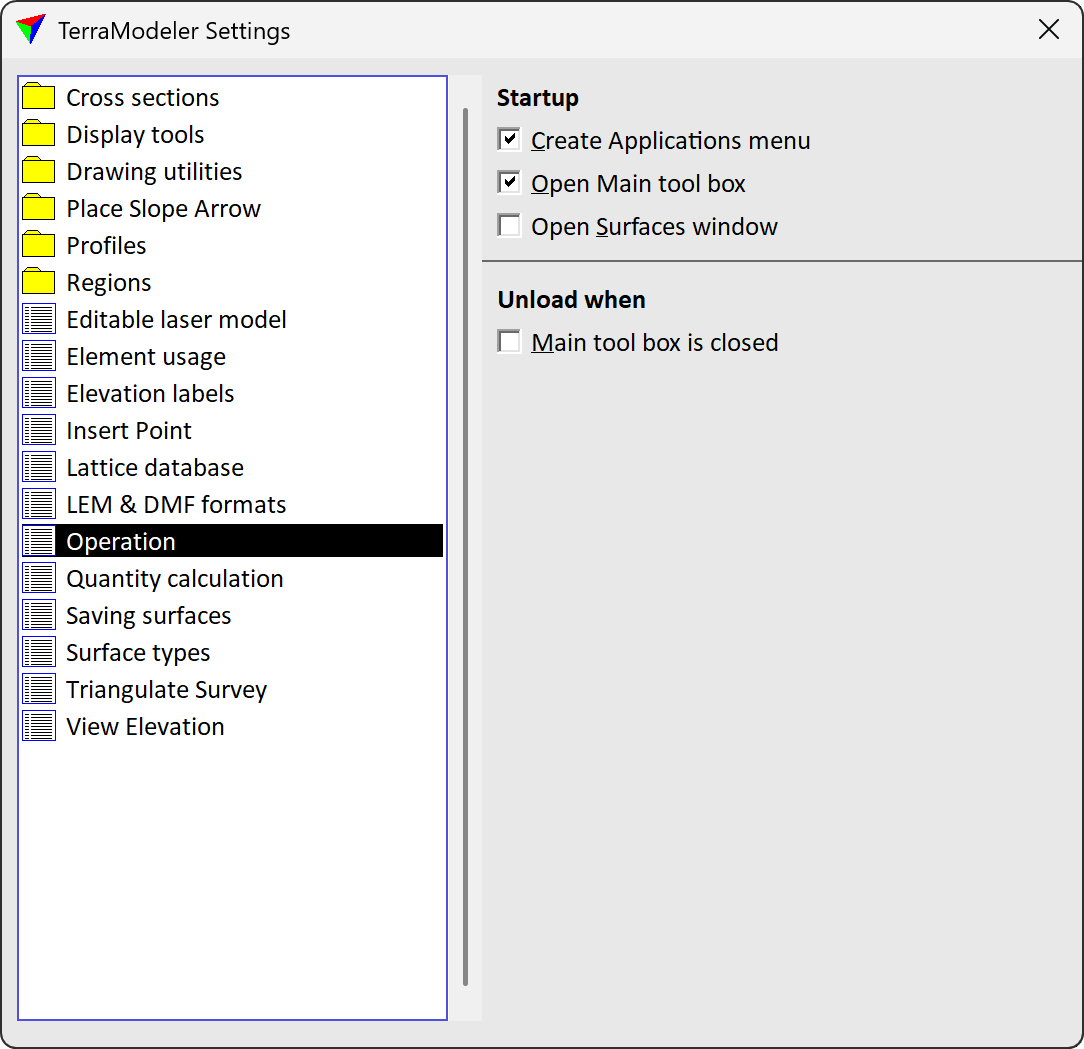Click the Regions folder icon
The width and height of the screenshot is (1084, 1049).
coord(39,281)
